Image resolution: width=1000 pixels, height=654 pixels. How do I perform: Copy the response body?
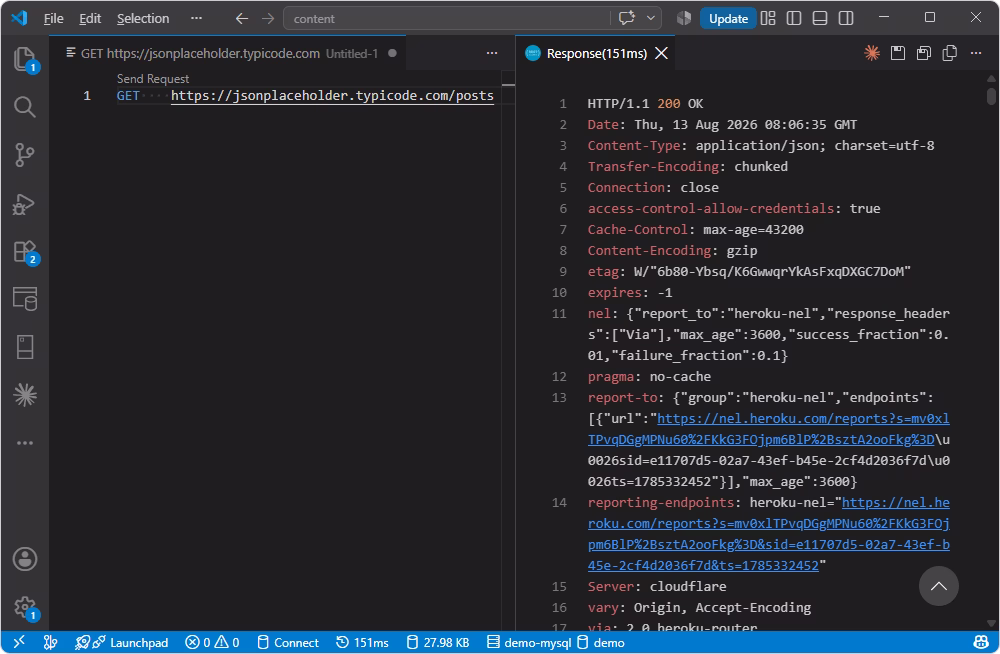point(950,53)
